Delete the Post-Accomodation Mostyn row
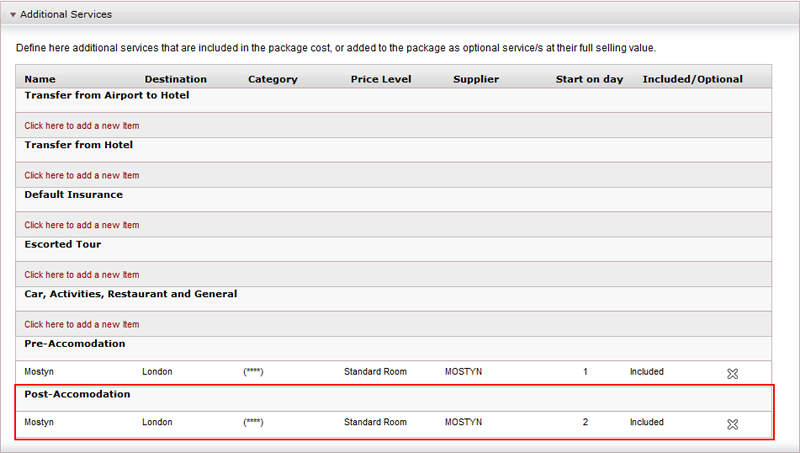The height and width of the screenshot is (453, 800). pos(732,424)
